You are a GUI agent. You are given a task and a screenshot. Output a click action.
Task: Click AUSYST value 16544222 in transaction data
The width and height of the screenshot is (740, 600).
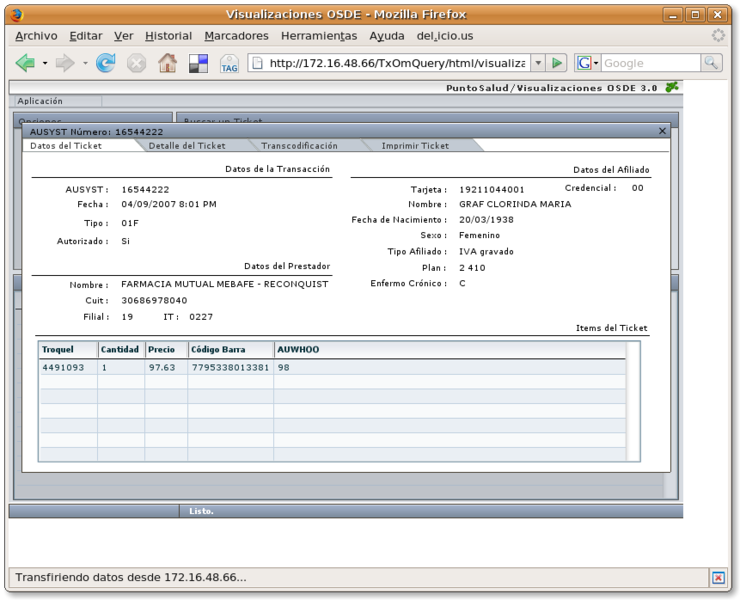click(x=145, y=190)
